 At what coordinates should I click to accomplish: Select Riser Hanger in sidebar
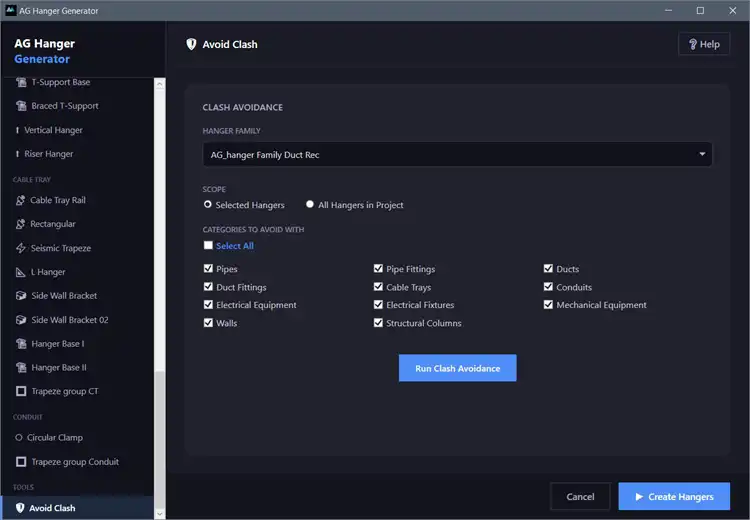point(77,154)
